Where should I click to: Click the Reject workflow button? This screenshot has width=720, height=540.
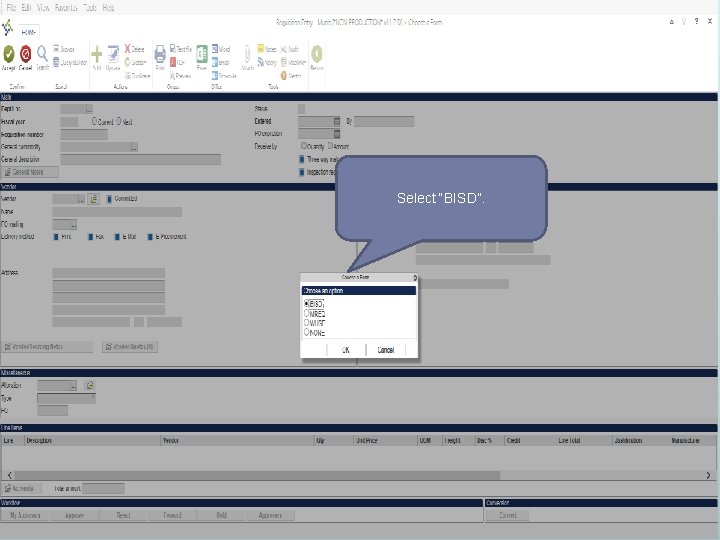[x=123, y=515]
